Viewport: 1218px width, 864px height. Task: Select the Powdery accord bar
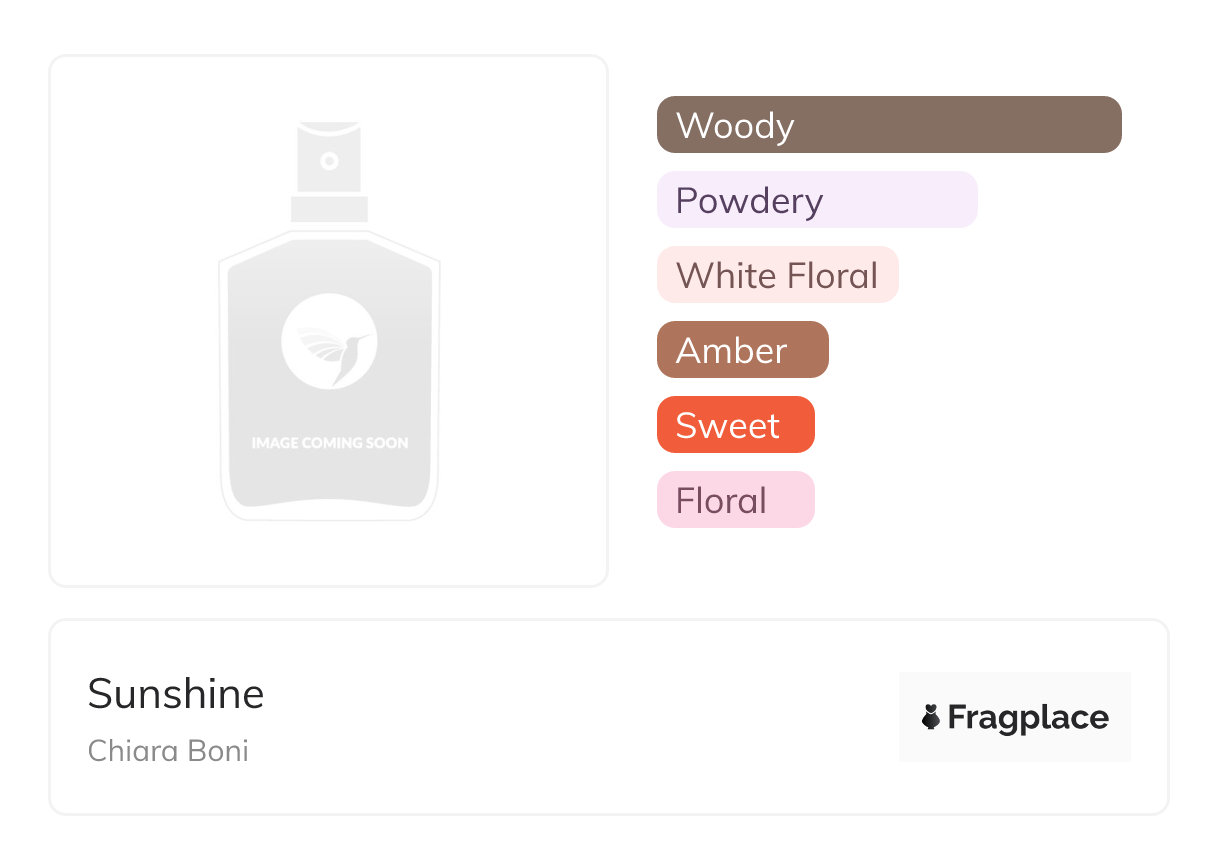pos(817,200)
